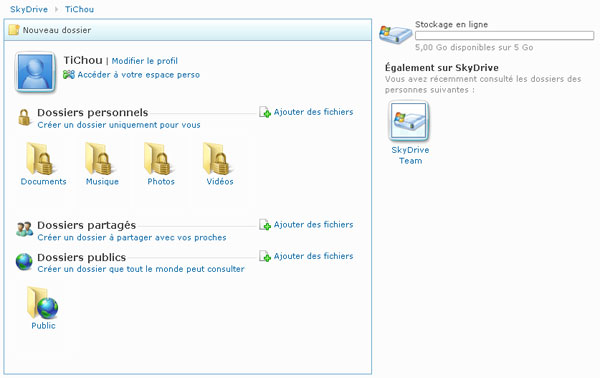Viewport: 600px width, 378px height.
Task: Open the Documents locked folder icon
Action: (x=41, y=158)
